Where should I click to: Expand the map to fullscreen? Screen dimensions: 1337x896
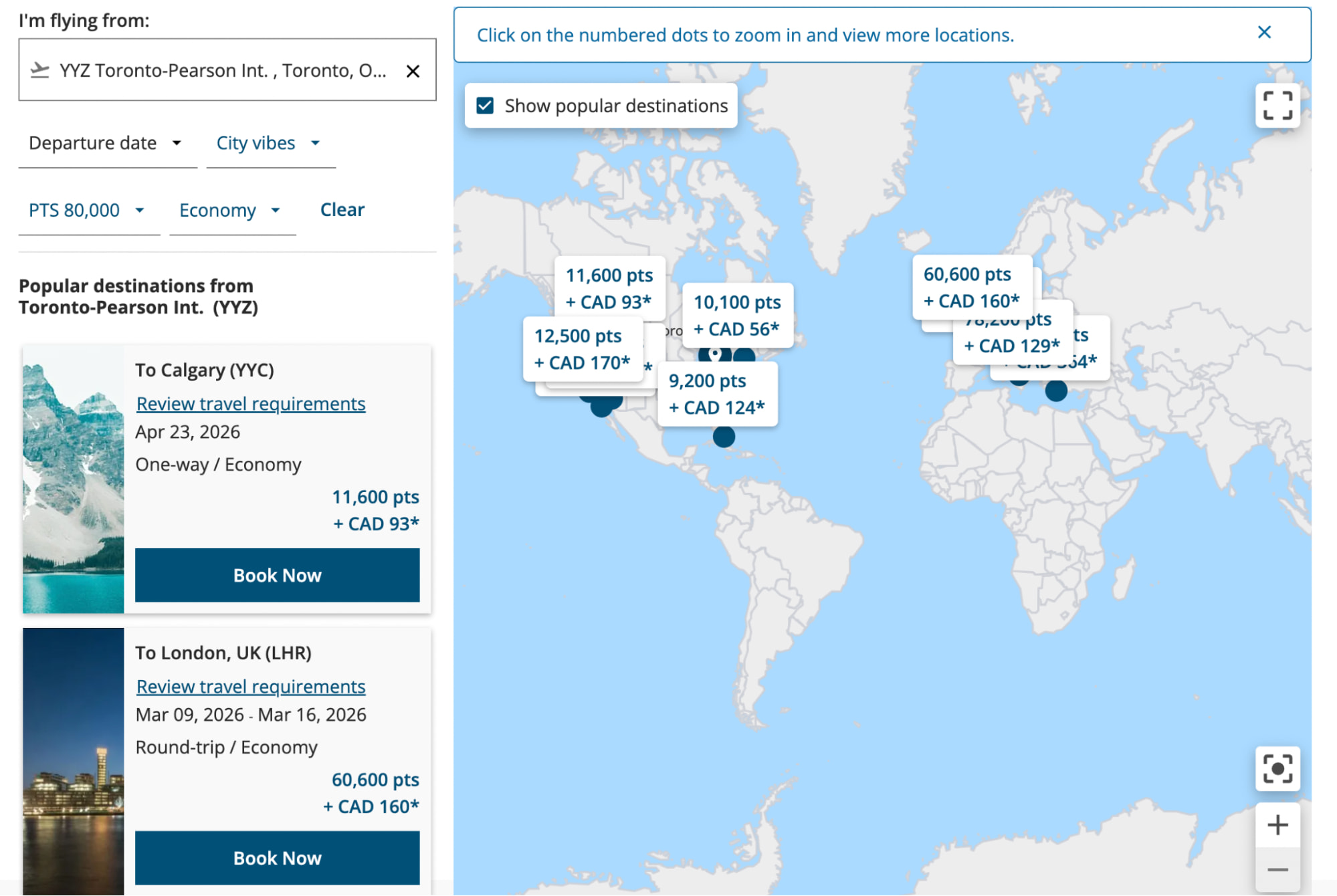point(1278,106)
